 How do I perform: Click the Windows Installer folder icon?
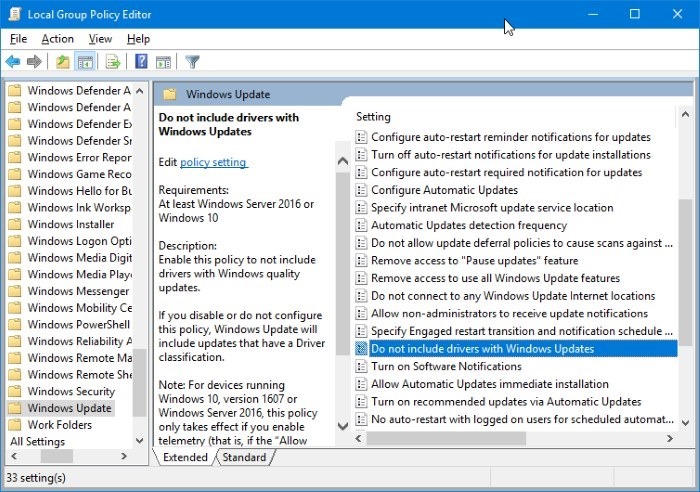tap(15, 224)
